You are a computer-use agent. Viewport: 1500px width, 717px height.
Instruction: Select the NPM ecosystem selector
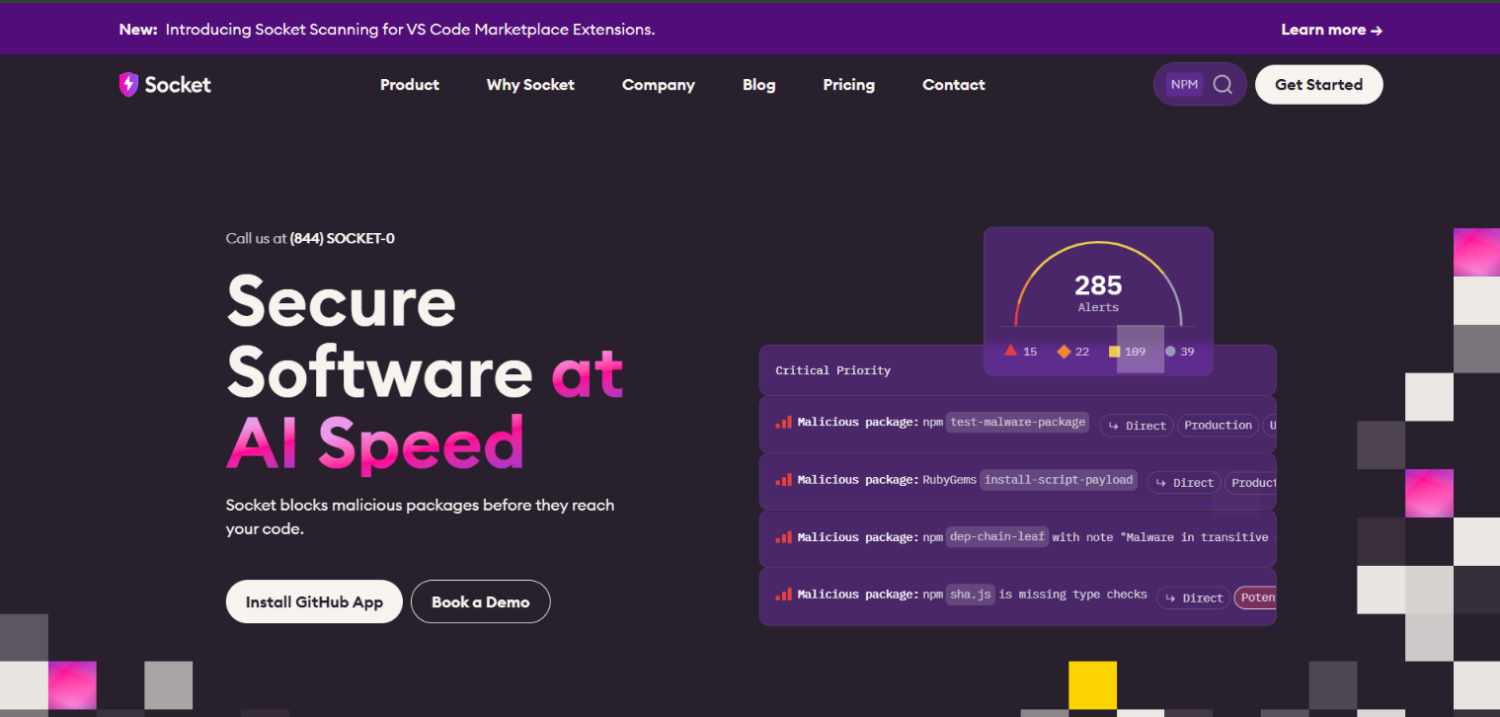pyautogui.click(x=1184, y=84)
